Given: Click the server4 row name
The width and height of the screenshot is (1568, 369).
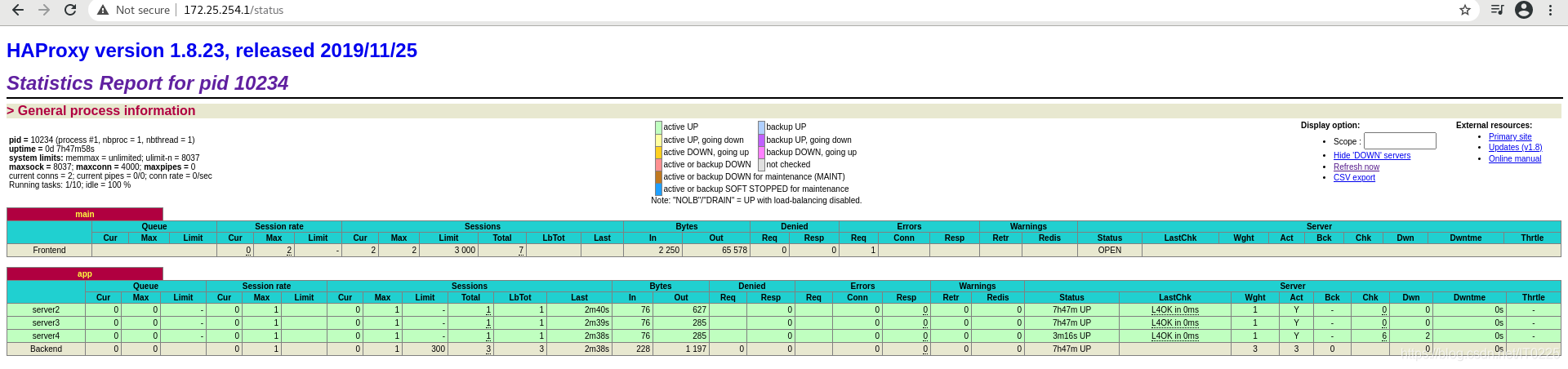Looking at the screenshot, I should (x=46, y=336).
